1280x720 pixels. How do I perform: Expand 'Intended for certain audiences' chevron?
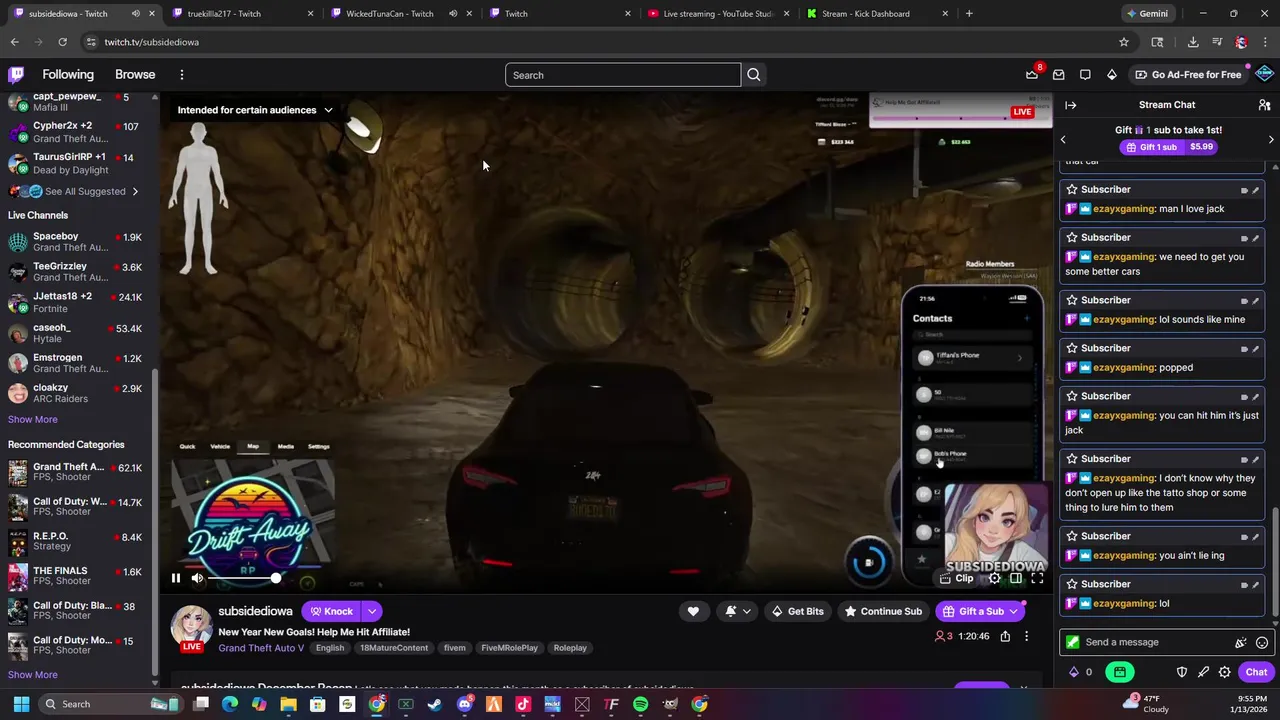pyautogui.click(x=328, y=110)
